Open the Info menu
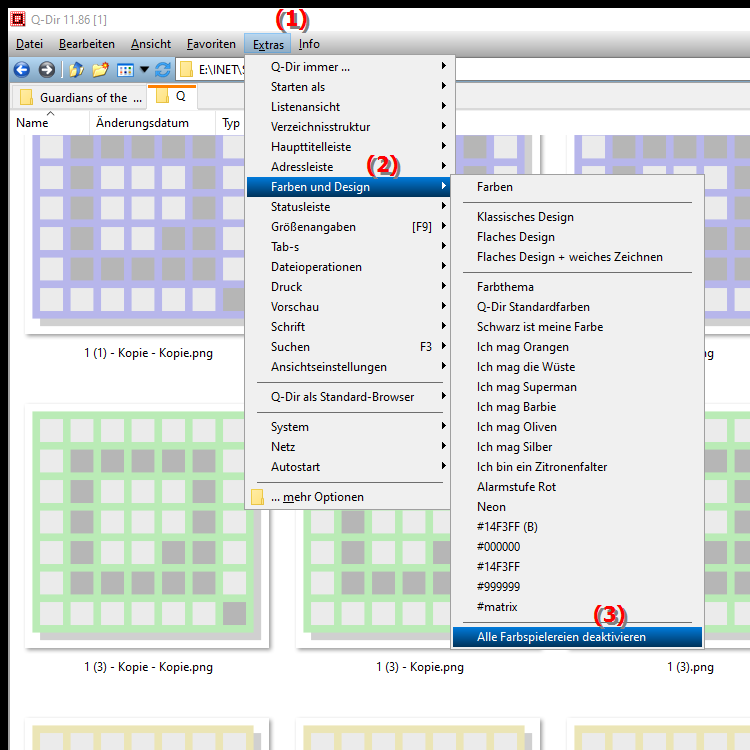Viewport: 750px width, 750px height. tap(309, 44)
